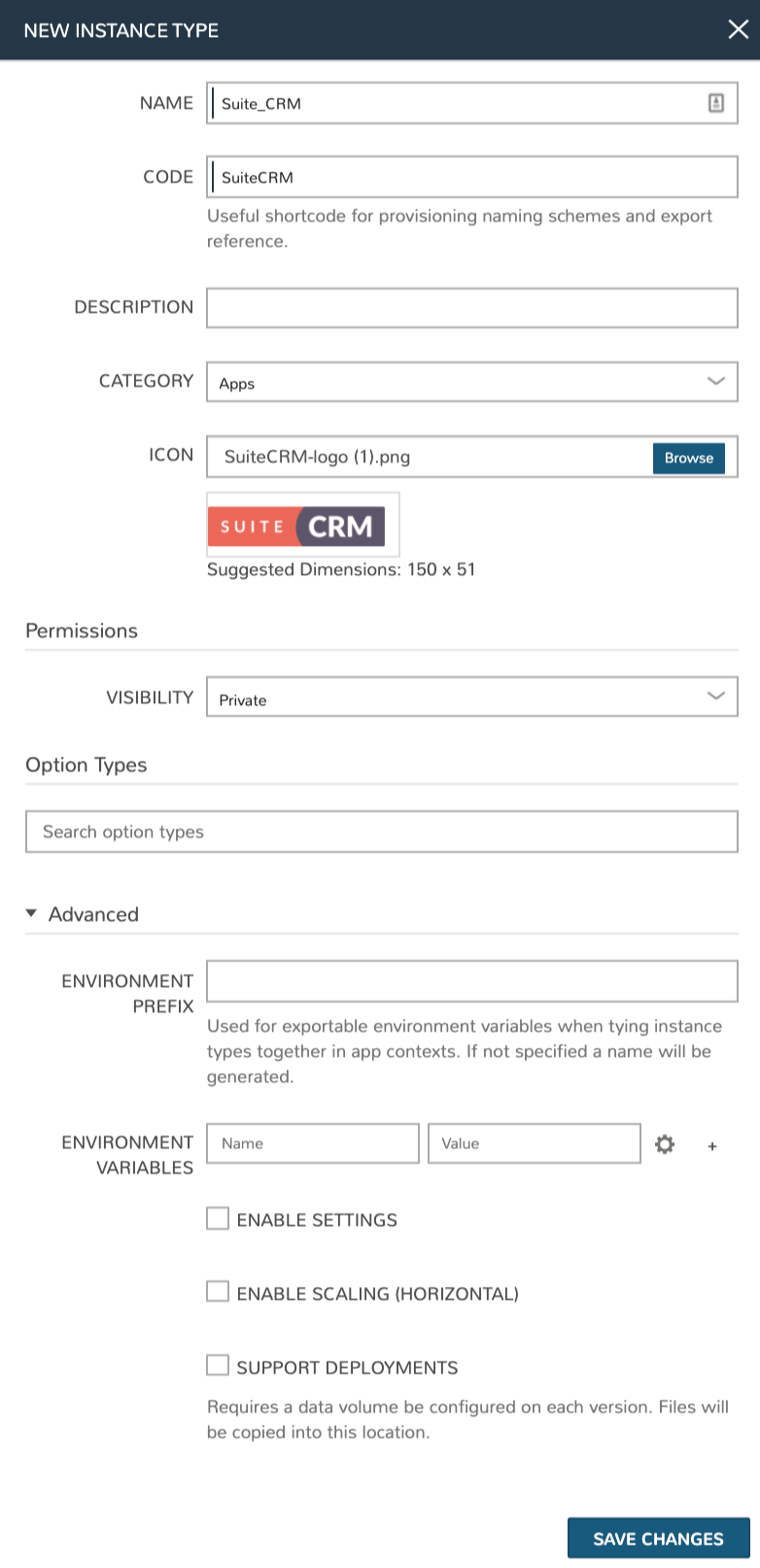The height and width of the screenshot is (1568, 760).
Task: Enable the Enable Settings checkbox
Action: [x=218, y=1218]
